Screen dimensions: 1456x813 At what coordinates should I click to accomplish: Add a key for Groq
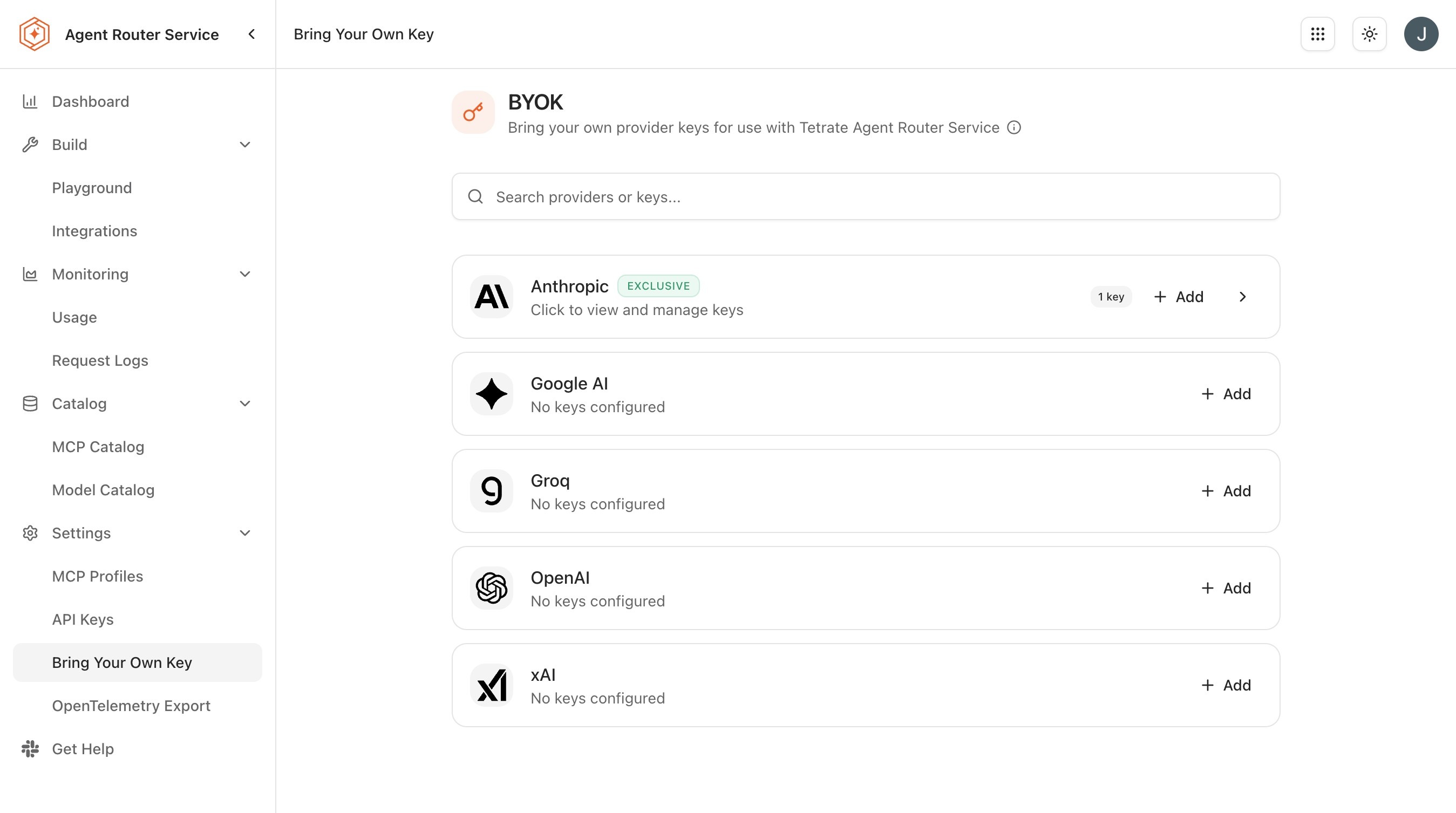(1226, 491)
